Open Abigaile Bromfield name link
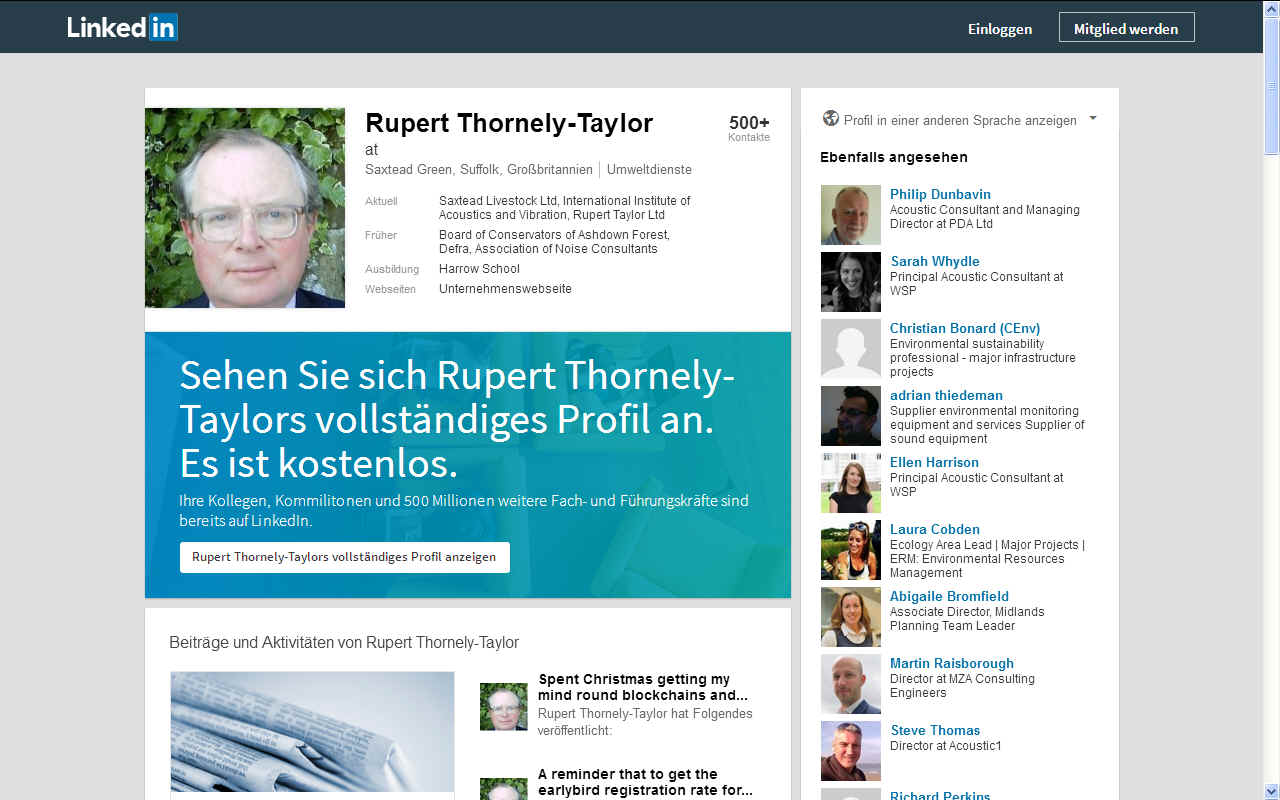Image resolution: width=1280 pixels, height=800 pixels. click(949, 596)
